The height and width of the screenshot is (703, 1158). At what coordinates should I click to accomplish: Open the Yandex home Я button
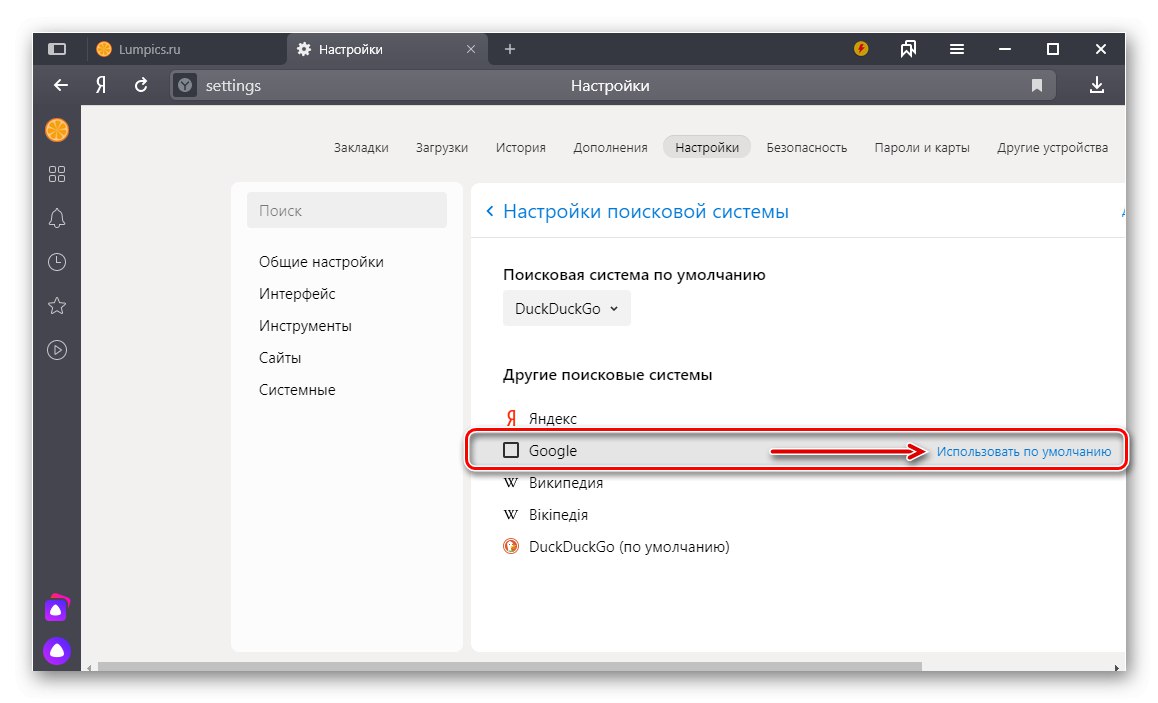(x=101, y=86)
